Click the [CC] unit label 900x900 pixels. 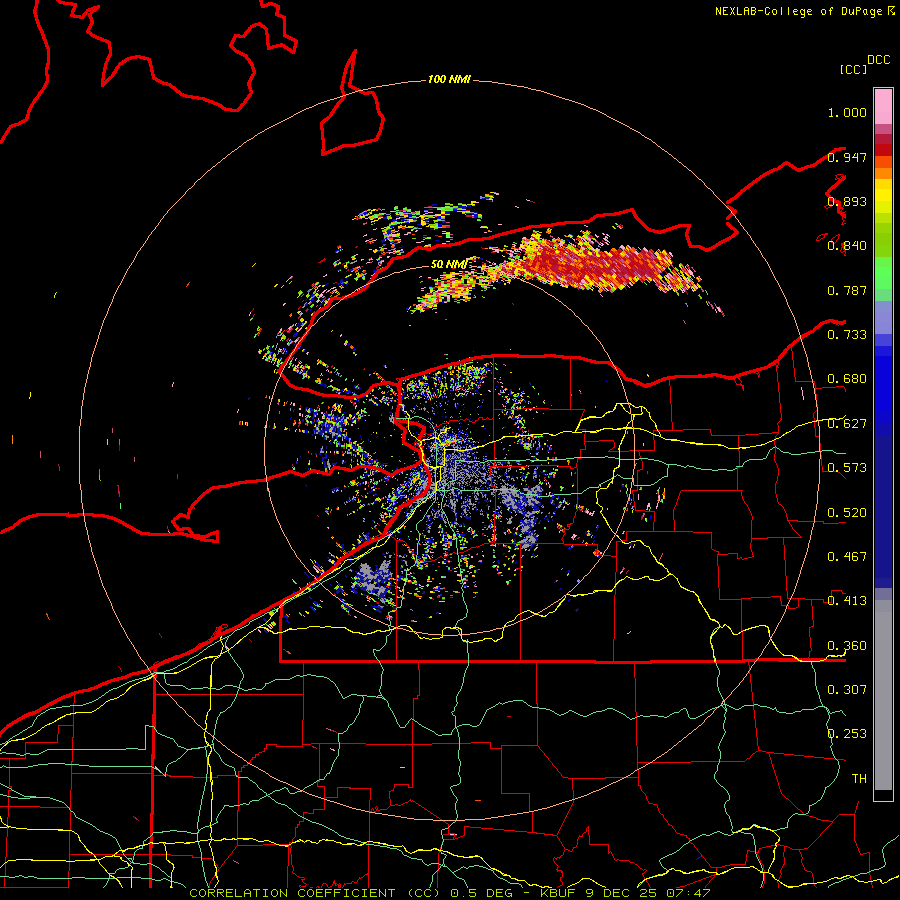coord(853,69)
